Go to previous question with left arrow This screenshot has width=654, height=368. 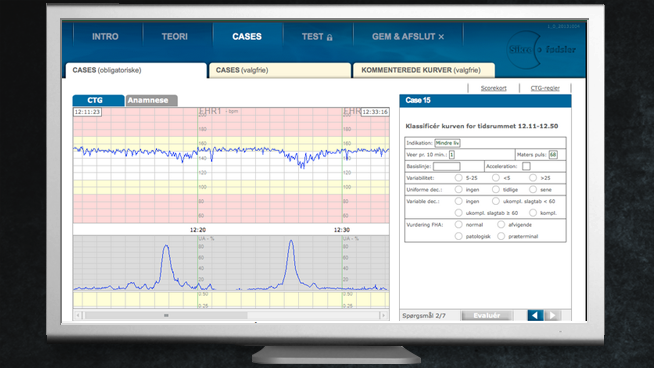[x=535, y=315]
